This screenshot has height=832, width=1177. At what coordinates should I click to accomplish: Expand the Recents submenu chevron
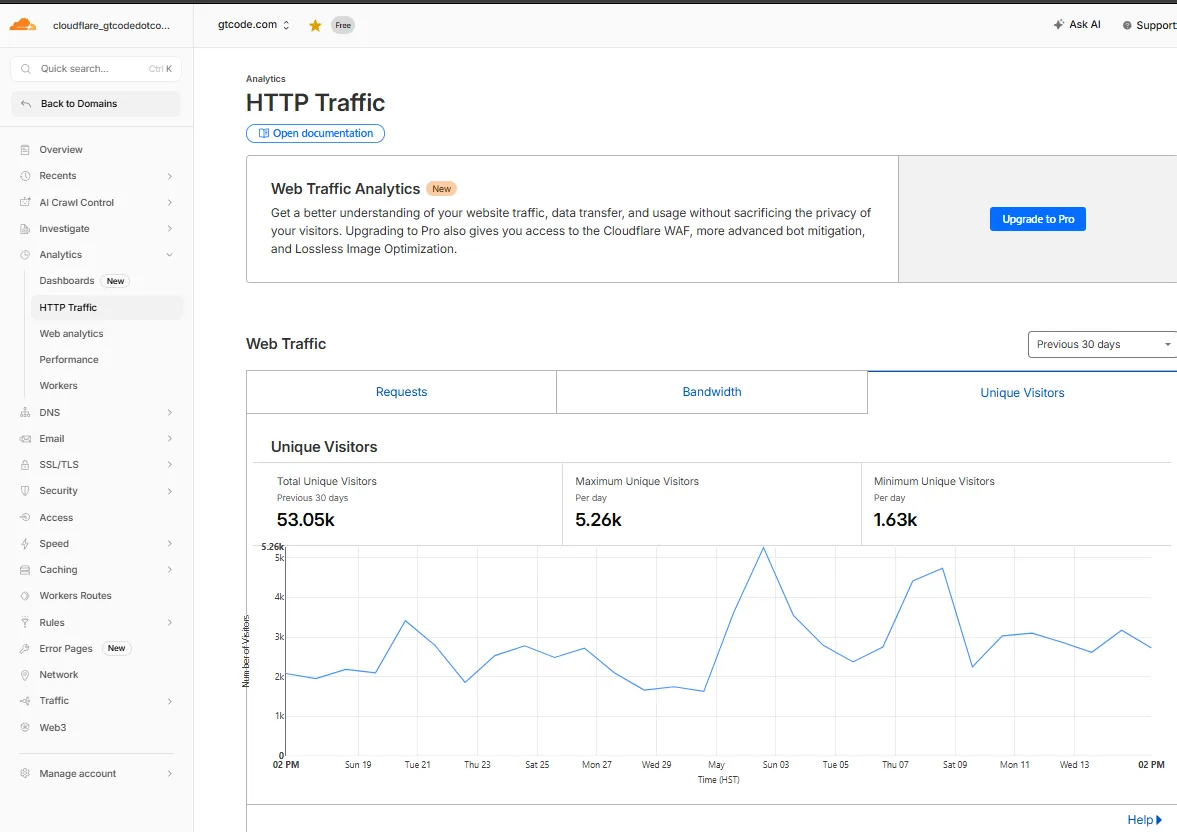(170, 176)
